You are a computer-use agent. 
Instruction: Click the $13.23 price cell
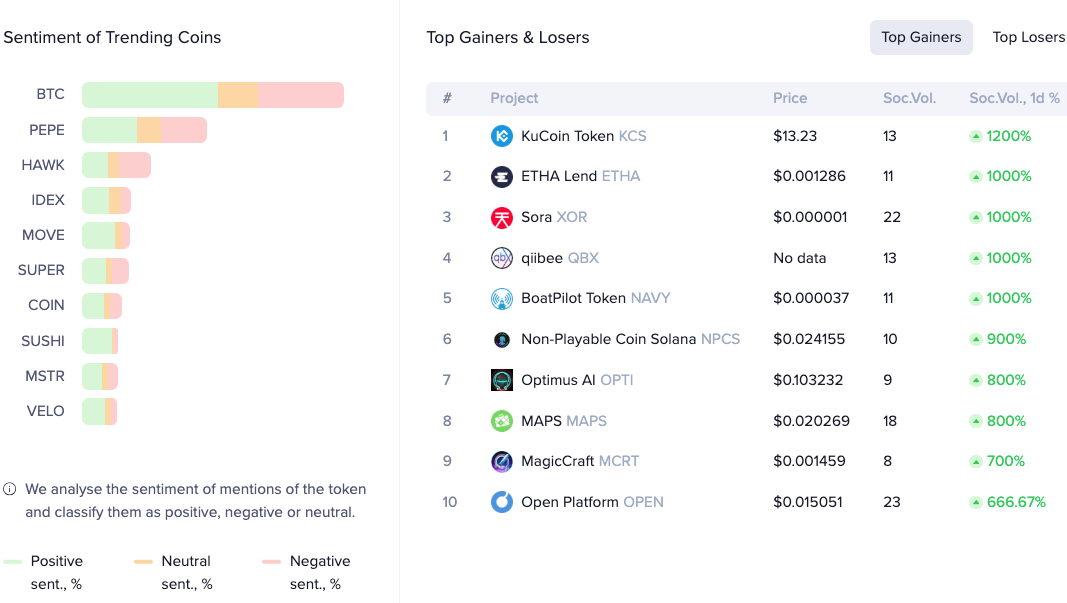click(x=795, y=136)
